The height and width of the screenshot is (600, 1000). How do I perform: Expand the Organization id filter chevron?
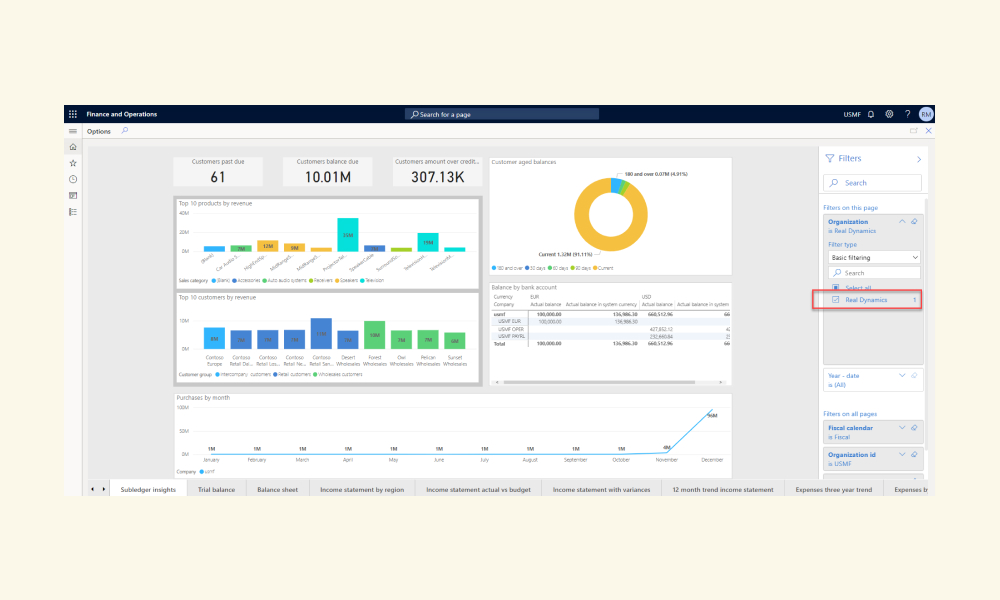902,455
